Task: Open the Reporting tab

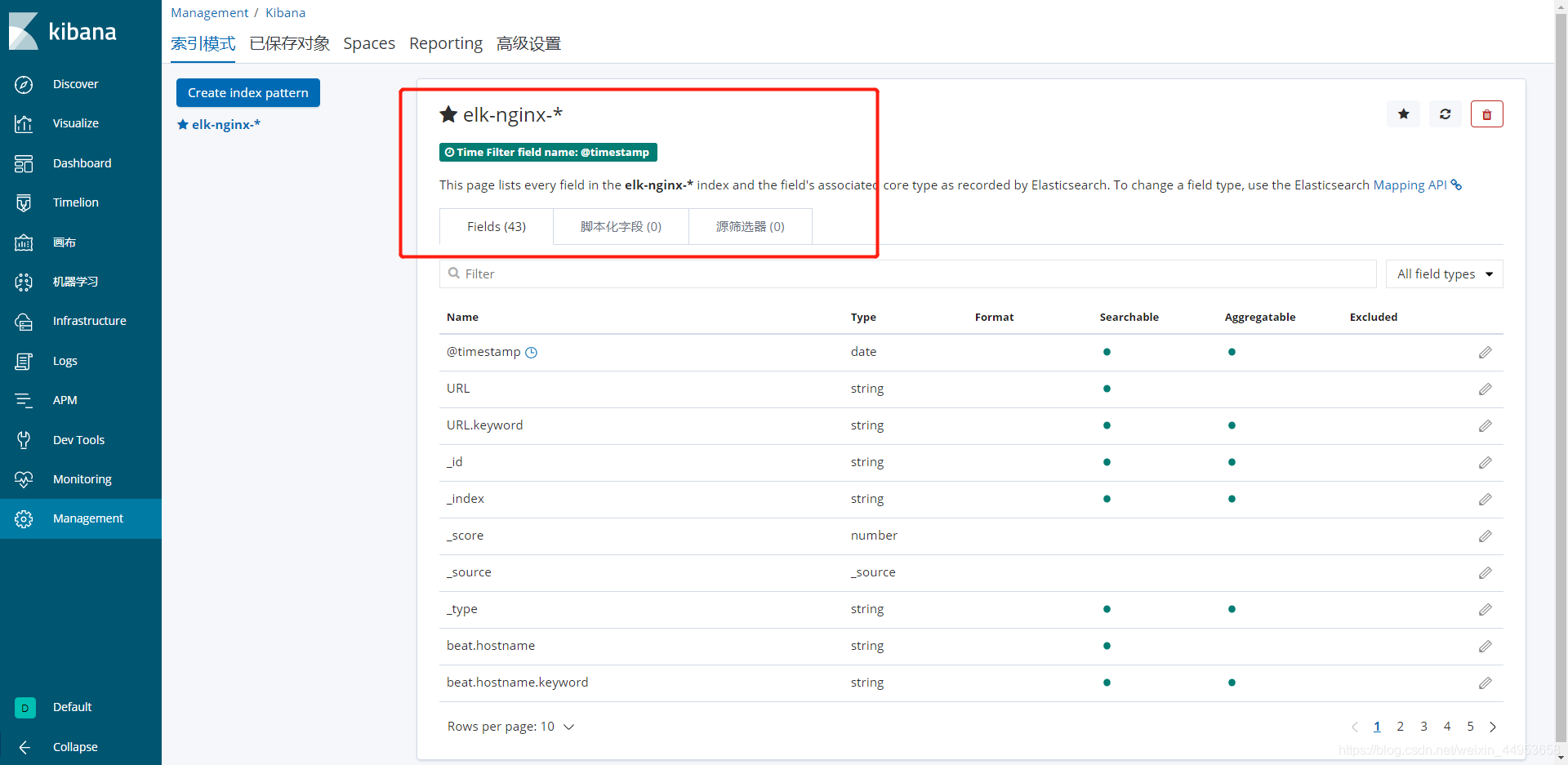Action: coord(446,43)
